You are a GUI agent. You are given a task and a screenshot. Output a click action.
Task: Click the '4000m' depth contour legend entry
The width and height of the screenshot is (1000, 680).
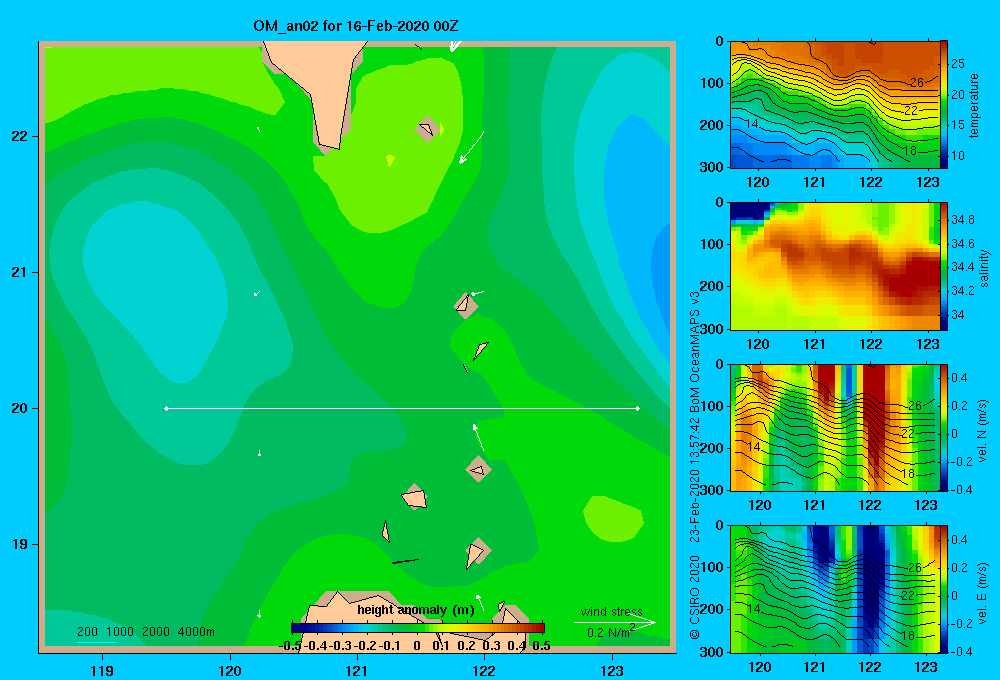[196, 632]
